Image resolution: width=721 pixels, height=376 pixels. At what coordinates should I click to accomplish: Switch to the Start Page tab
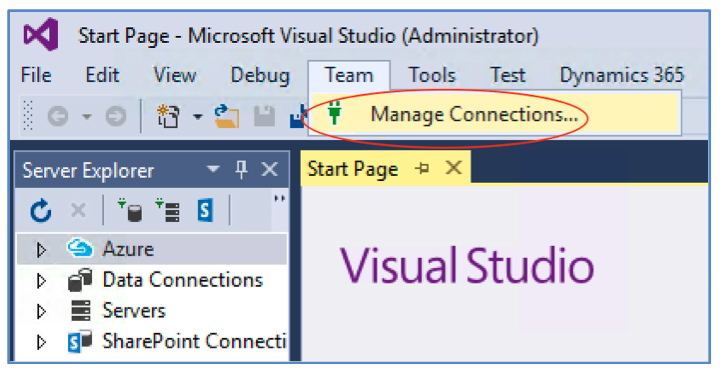pyautogui.click(x=352, y=169)
